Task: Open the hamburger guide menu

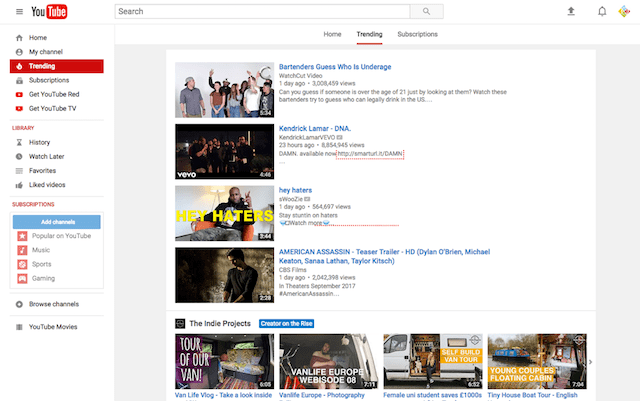Action: (x=19, y=12)
